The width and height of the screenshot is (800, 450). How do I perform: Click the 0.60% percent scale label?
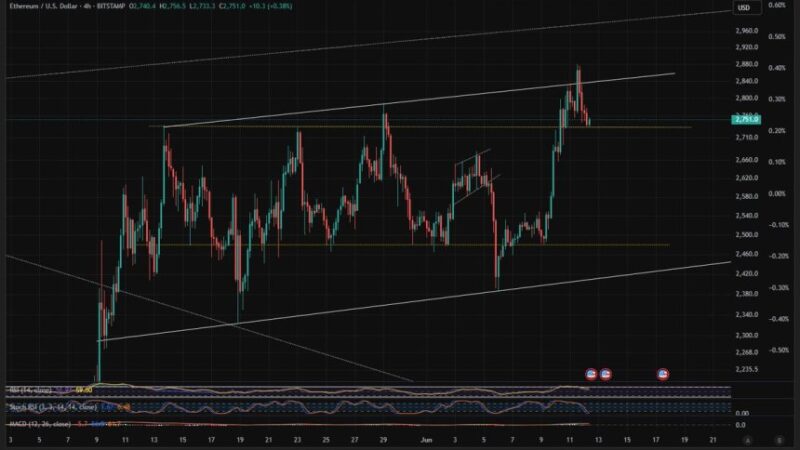(x=777, y=5)
